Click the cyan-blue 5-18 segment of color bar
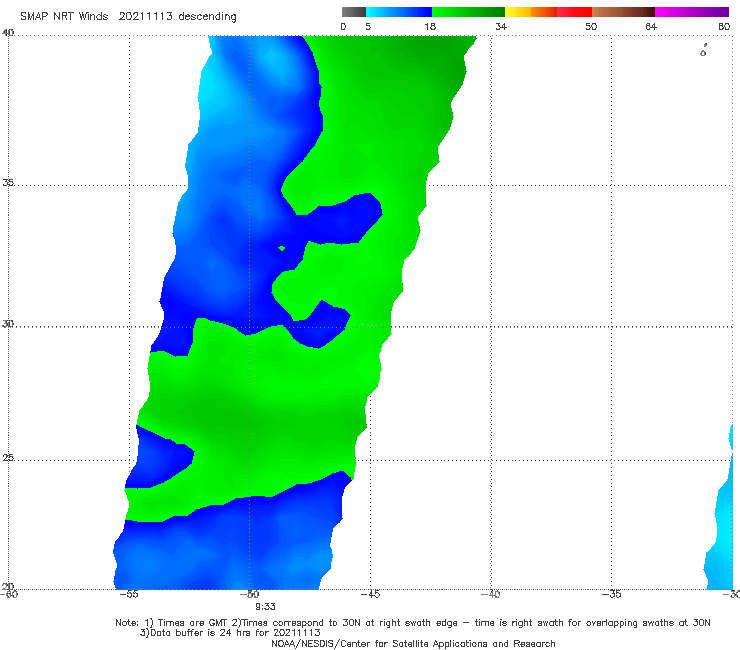Image resolution: width=740 pixels, height=650 pixels. click(399, 12)
